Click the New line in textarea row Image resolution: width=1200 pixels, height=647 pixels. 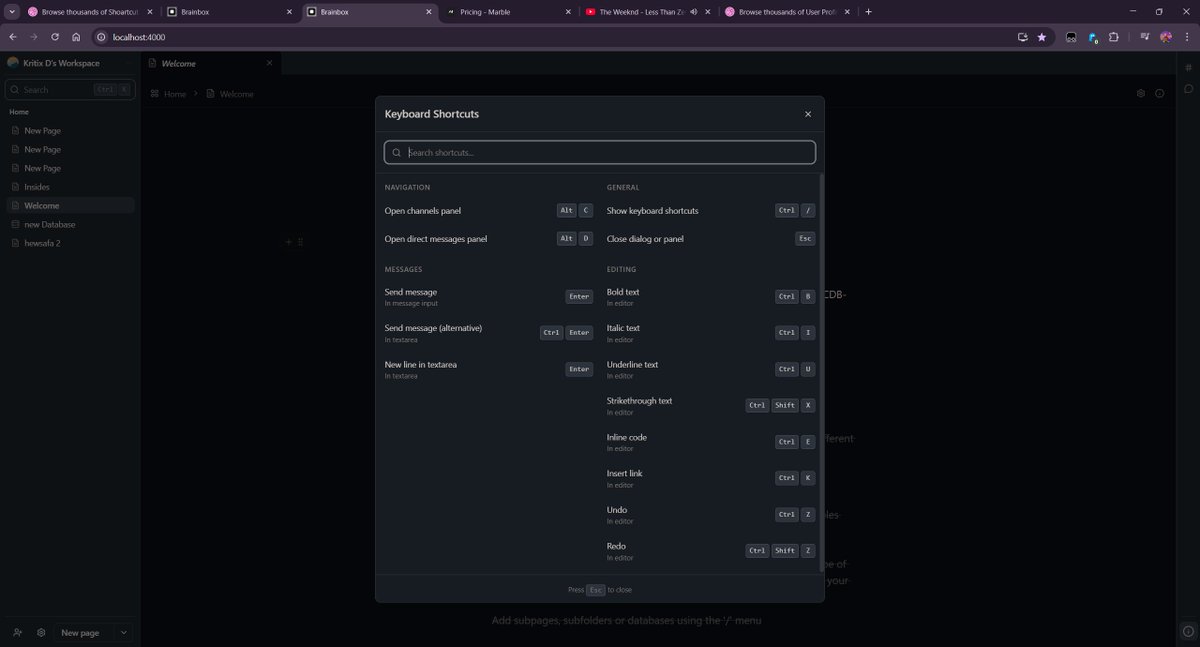(x=489, y=369)
